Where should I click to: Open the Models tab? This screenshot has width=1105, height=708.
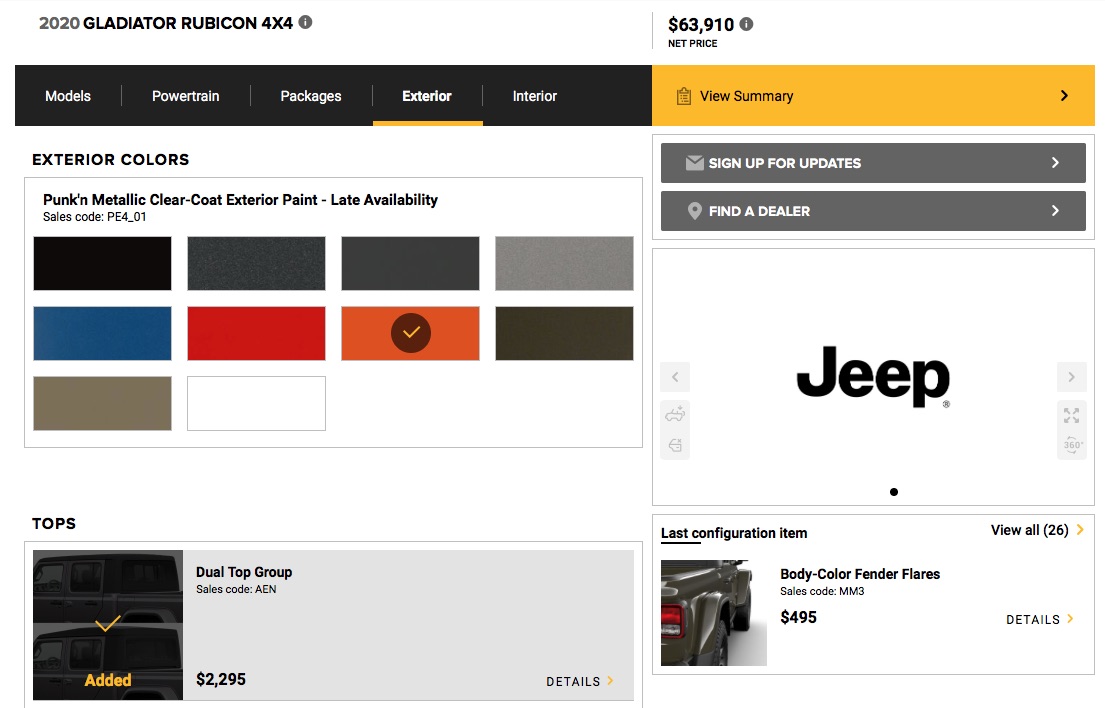68,96
